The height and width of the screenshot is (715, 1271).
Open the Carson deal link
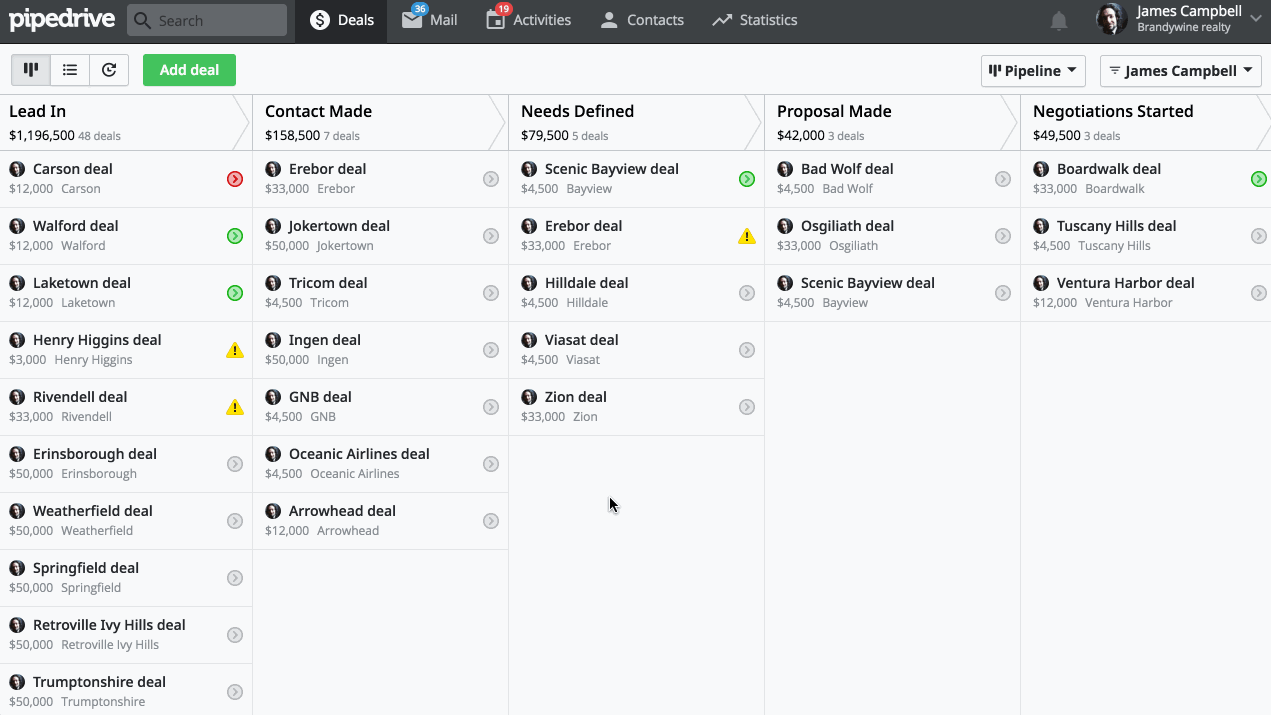(72, 169)
